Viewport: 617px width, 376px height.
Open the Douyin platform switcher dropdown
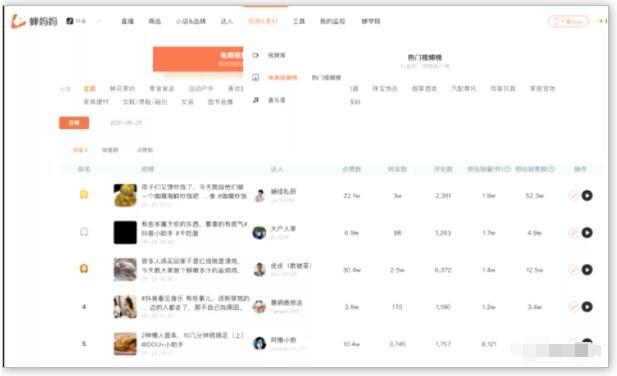[83, 21]
